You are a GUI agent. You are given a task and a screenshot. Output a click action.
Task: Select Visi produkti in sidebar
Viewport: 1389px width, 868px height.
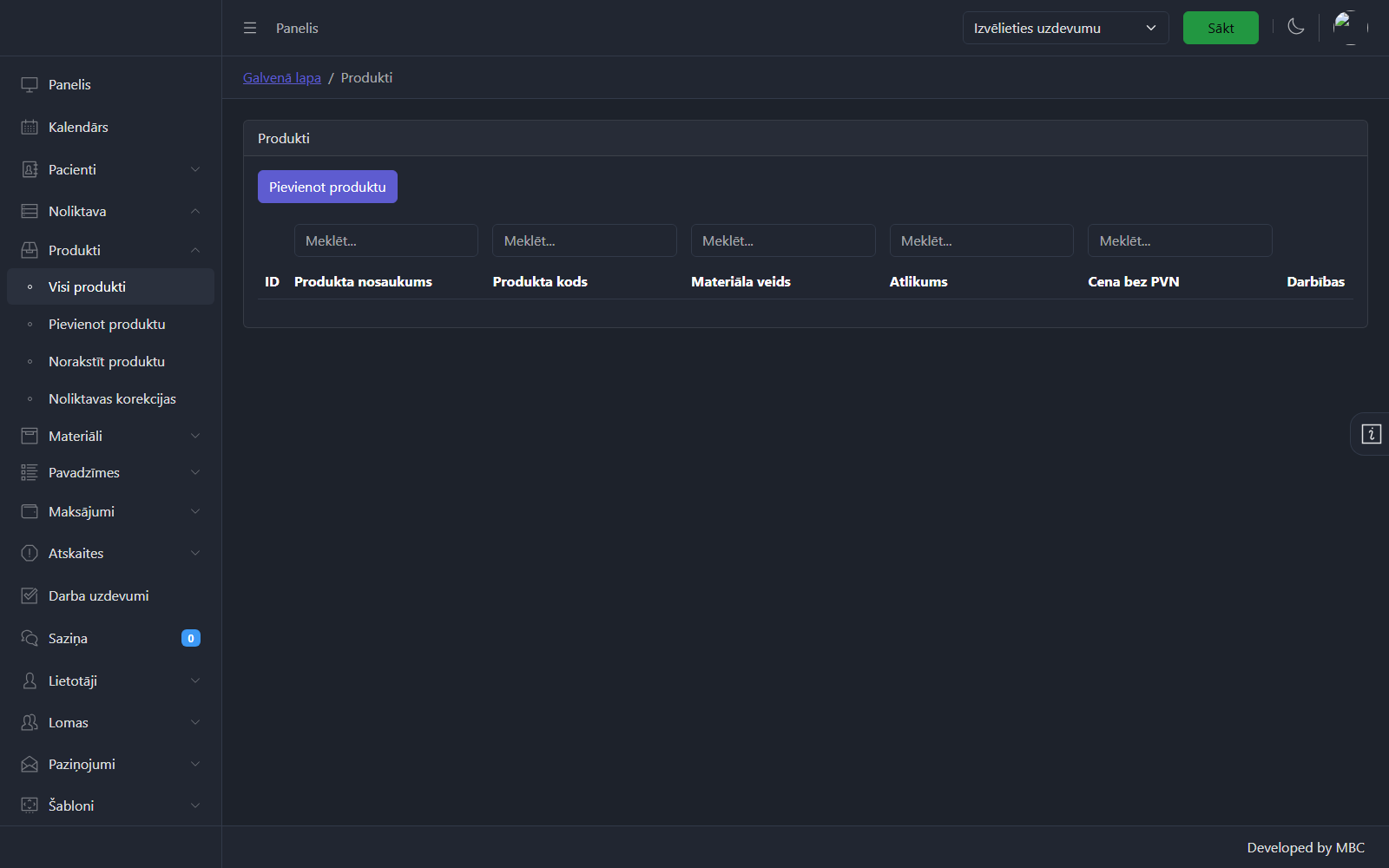coord(110,286)
